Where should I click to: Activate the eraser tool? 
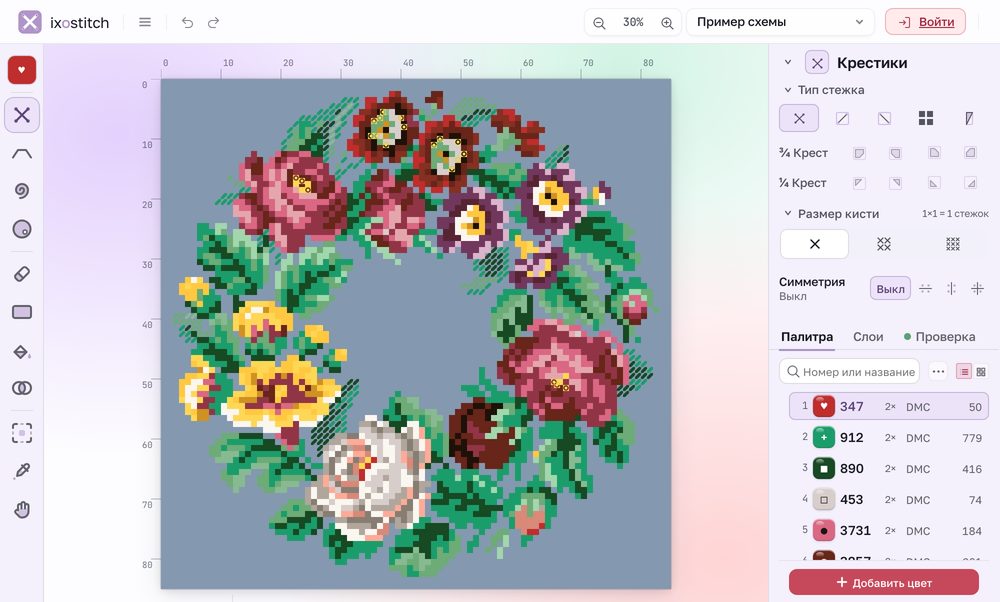pyautogui.click(x=22, y=274)
